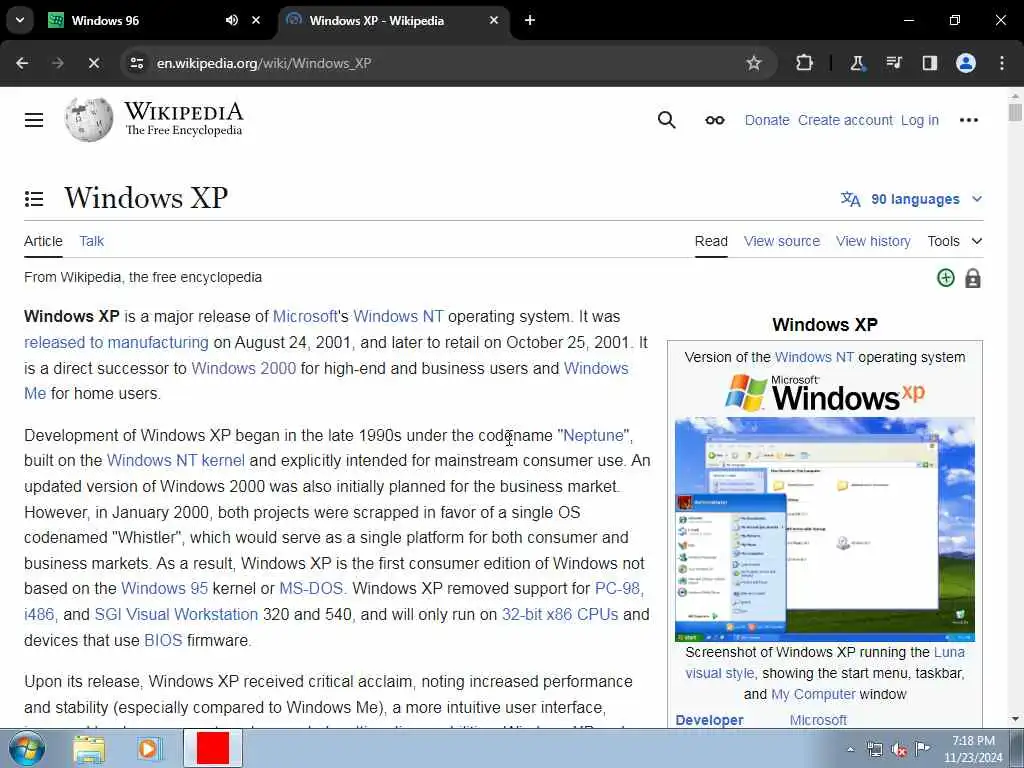Image resolution: width=1024 pixels, height=768 pixels.
Task: Click the browser forward arrow
Action: [57, 63]
